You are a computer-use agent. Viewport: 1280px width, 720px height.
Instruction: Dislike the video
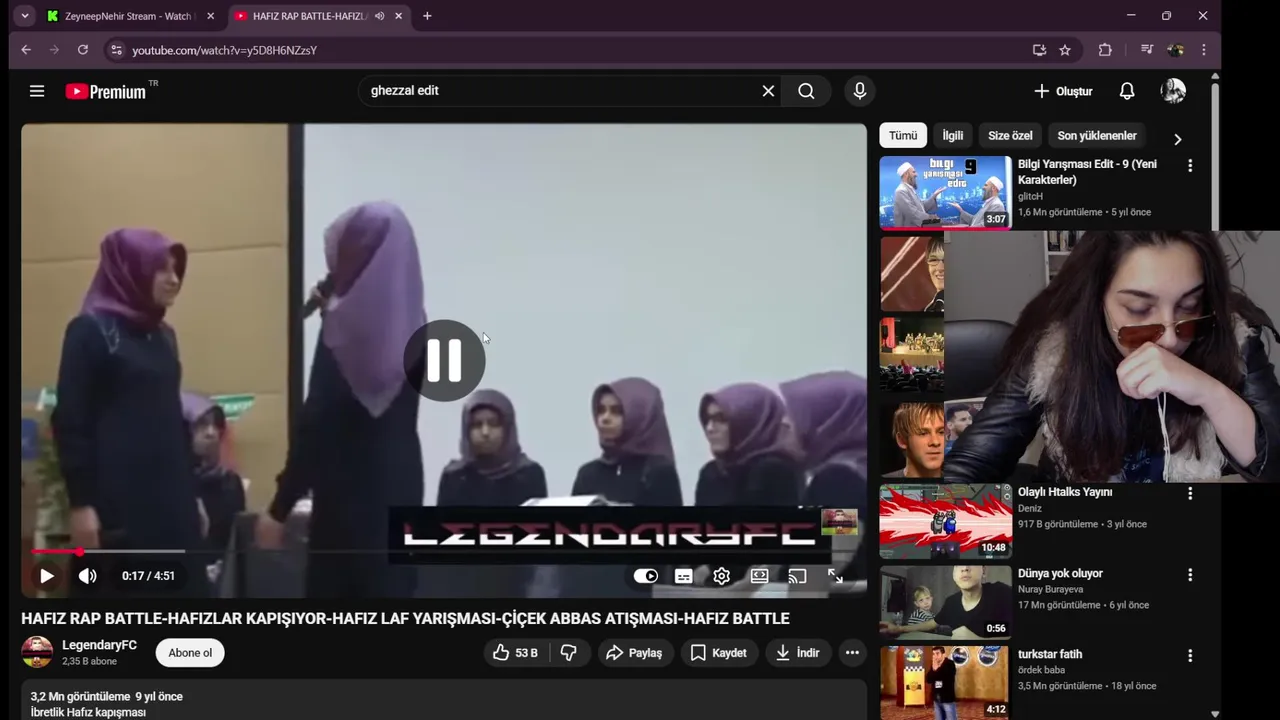pyautogui.click(x=569, y=653)
